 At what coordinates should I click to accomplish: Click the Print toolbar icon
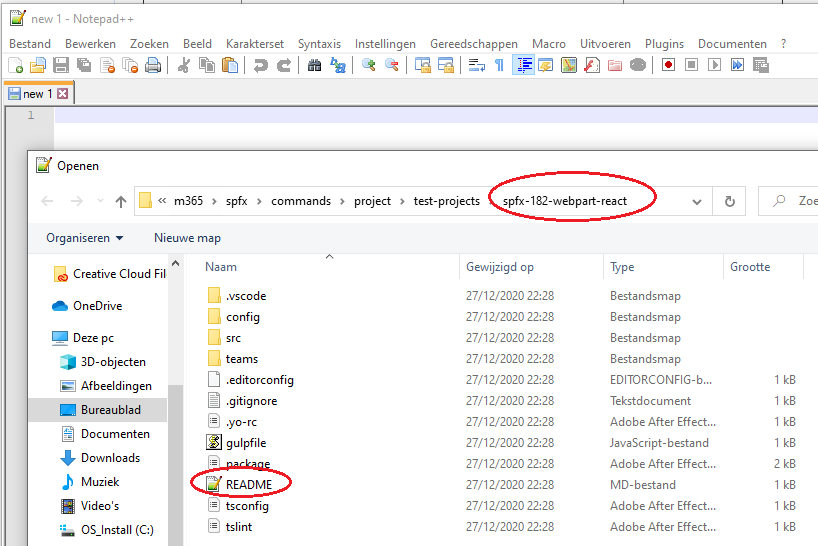click(x=153, y=65)
